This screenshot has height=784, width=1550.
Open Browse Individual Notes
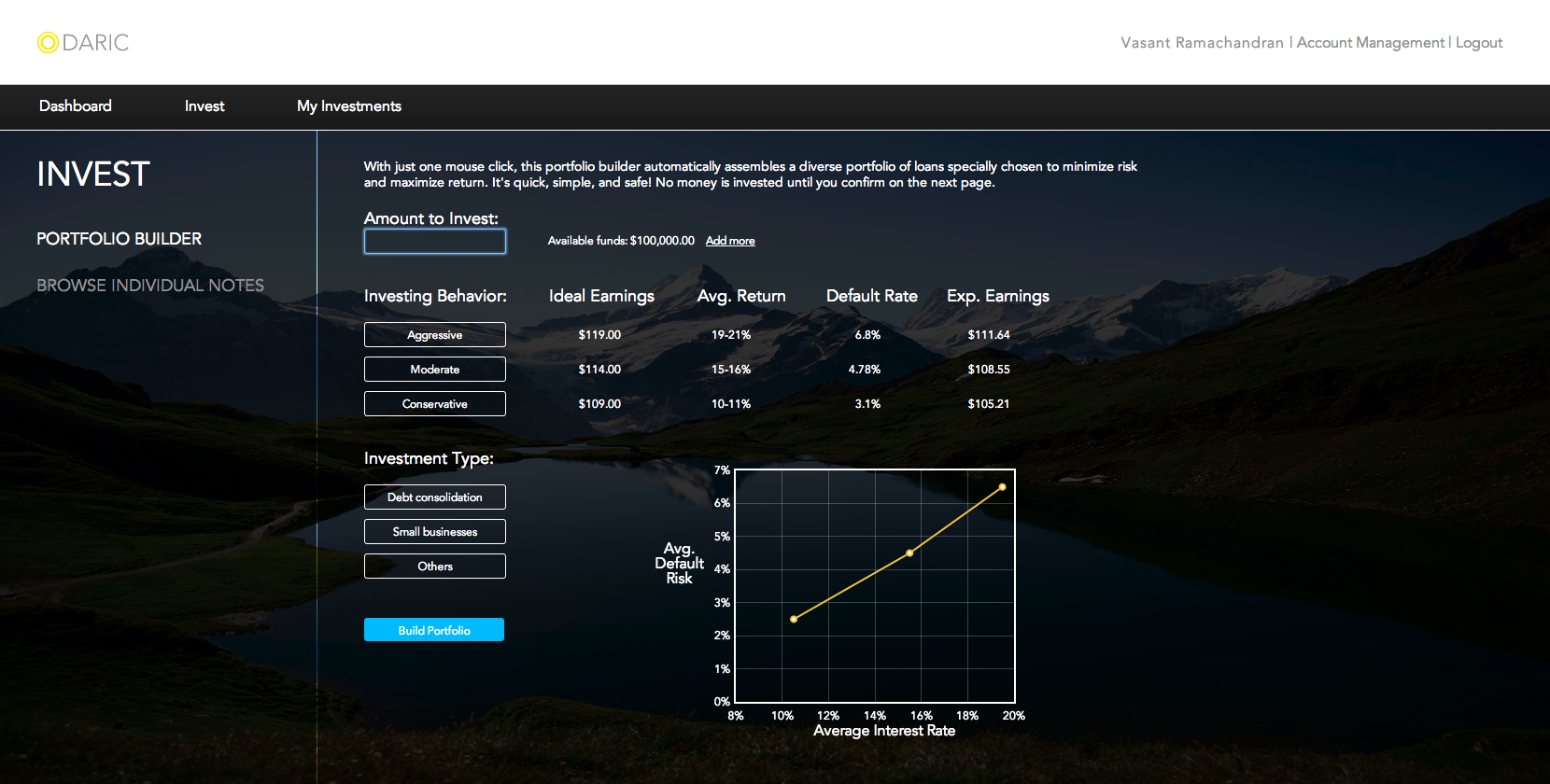[x=150, y=286]
